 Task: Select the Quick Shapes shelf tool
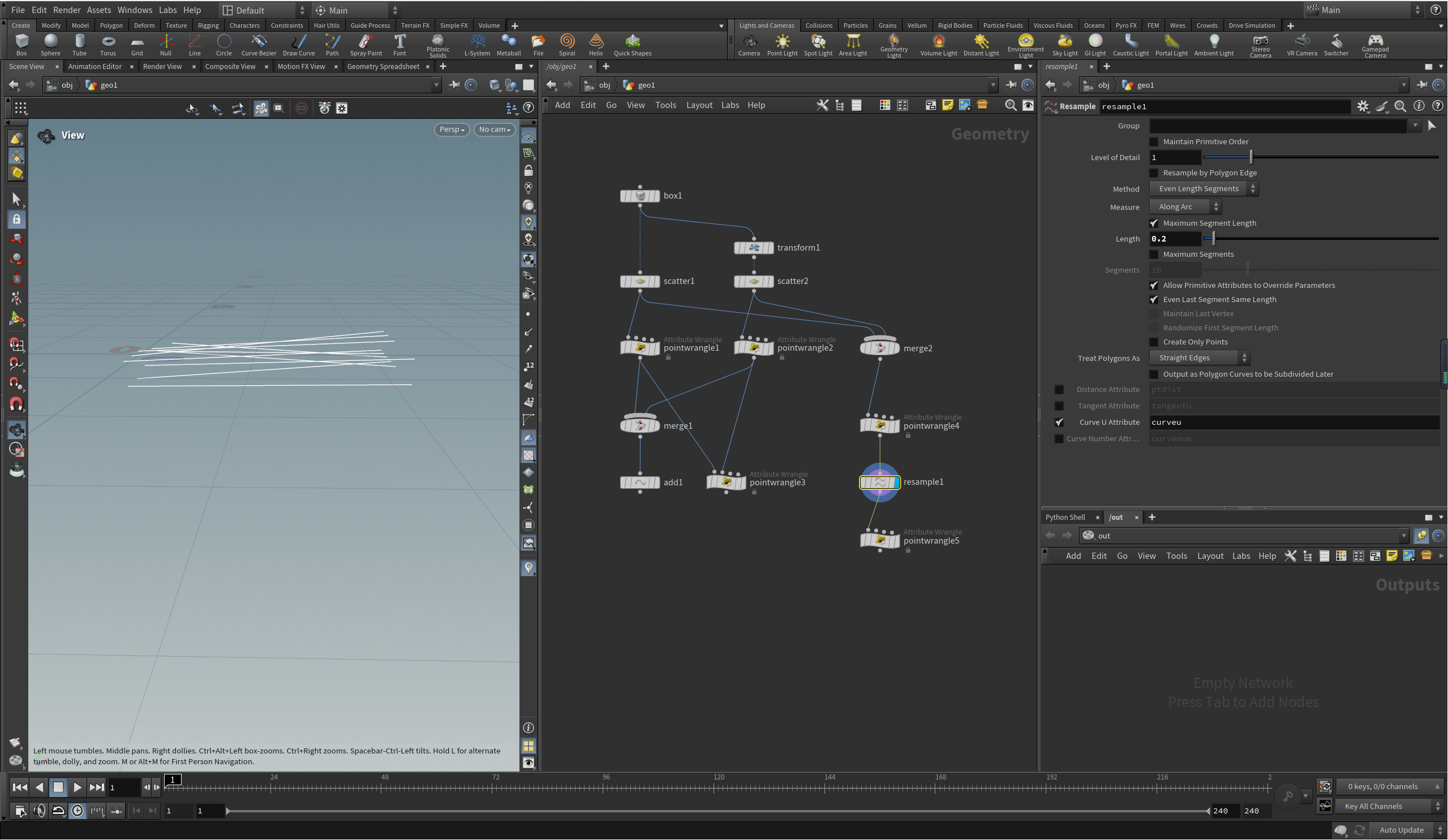point(632,45)
